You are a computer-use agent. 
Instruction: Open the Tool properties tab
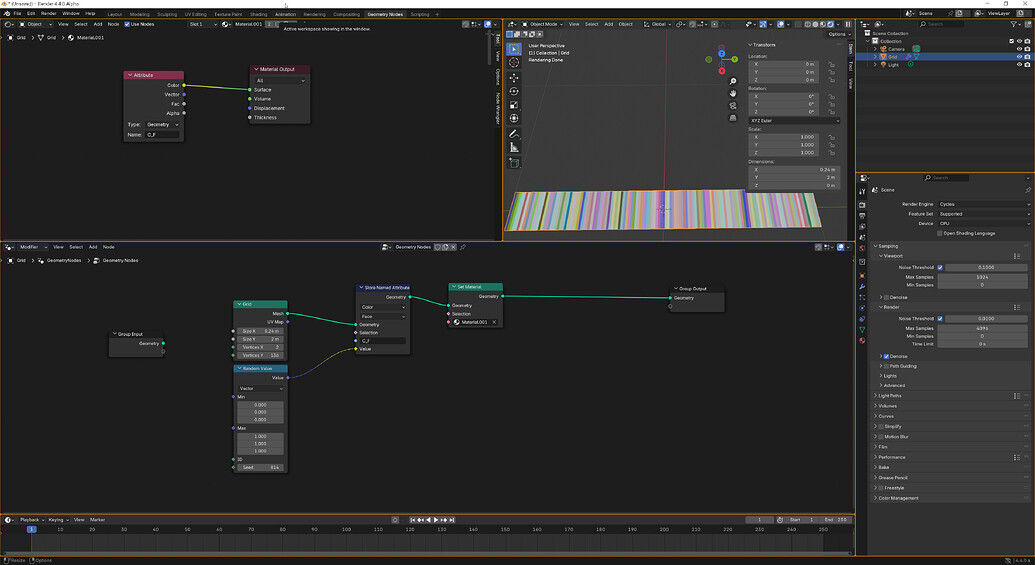point(862,191)
